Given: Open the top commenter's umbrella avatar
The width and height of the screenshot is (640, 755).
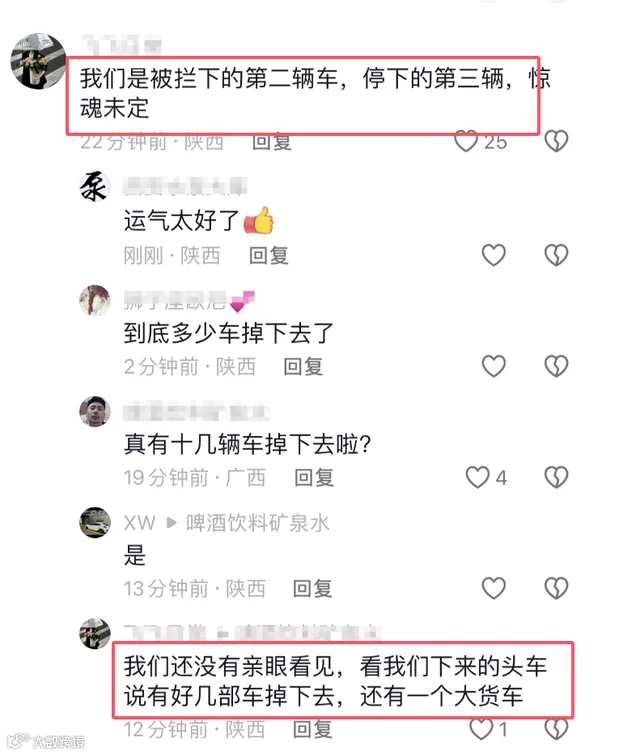Looking at the screenshot, I should pos(39,61).
